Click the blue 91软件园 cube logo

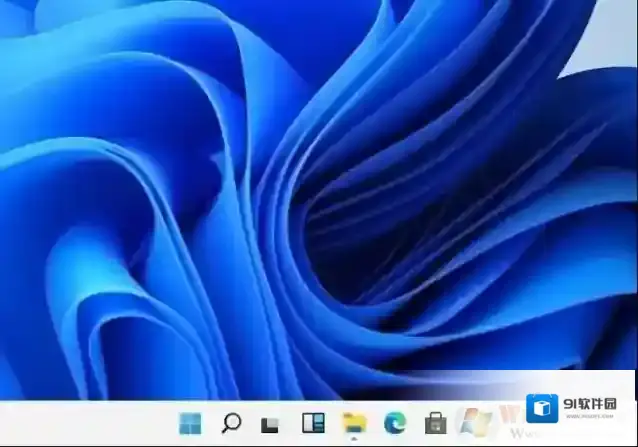(542, 408)
